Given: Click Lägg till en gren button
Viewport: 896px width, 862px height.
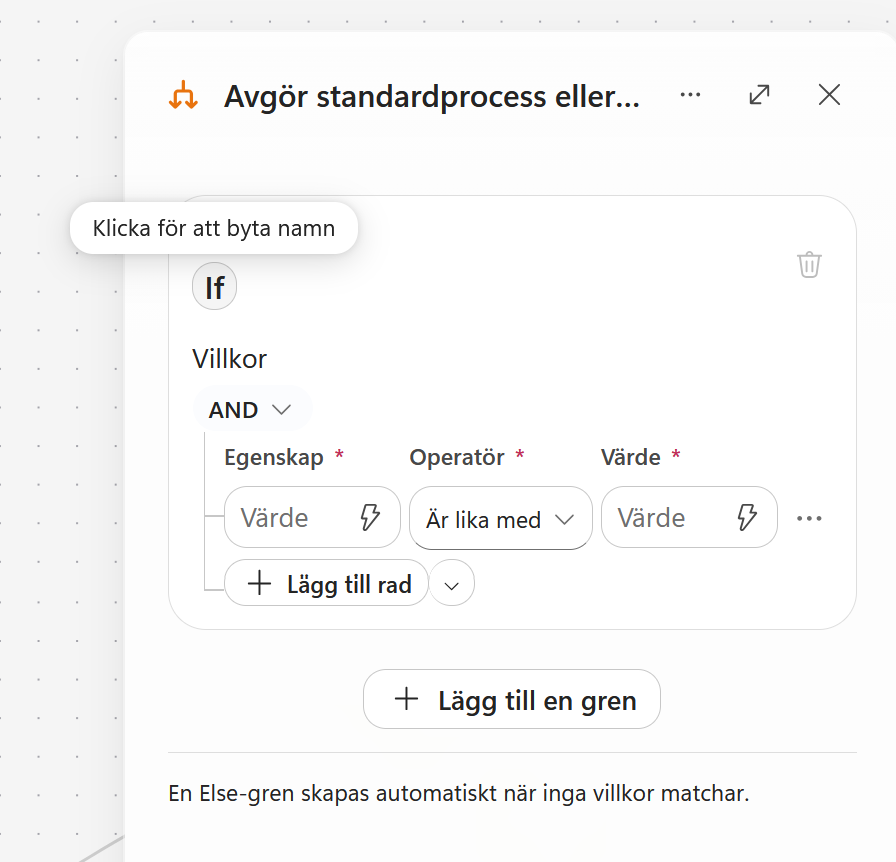Looking at the screenshot, I should (512, 699).
